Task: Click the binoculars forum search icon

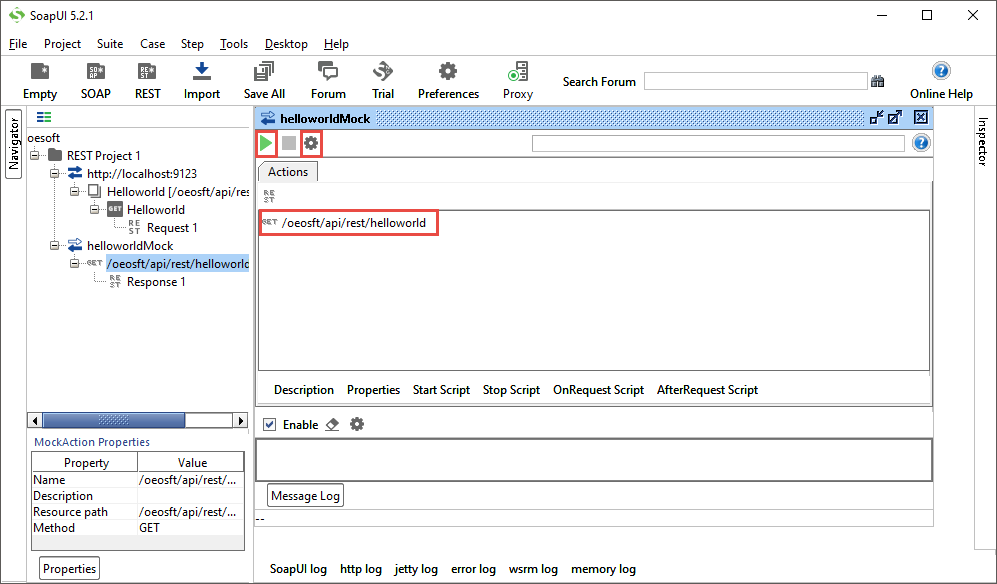Action: pos(877,81)
